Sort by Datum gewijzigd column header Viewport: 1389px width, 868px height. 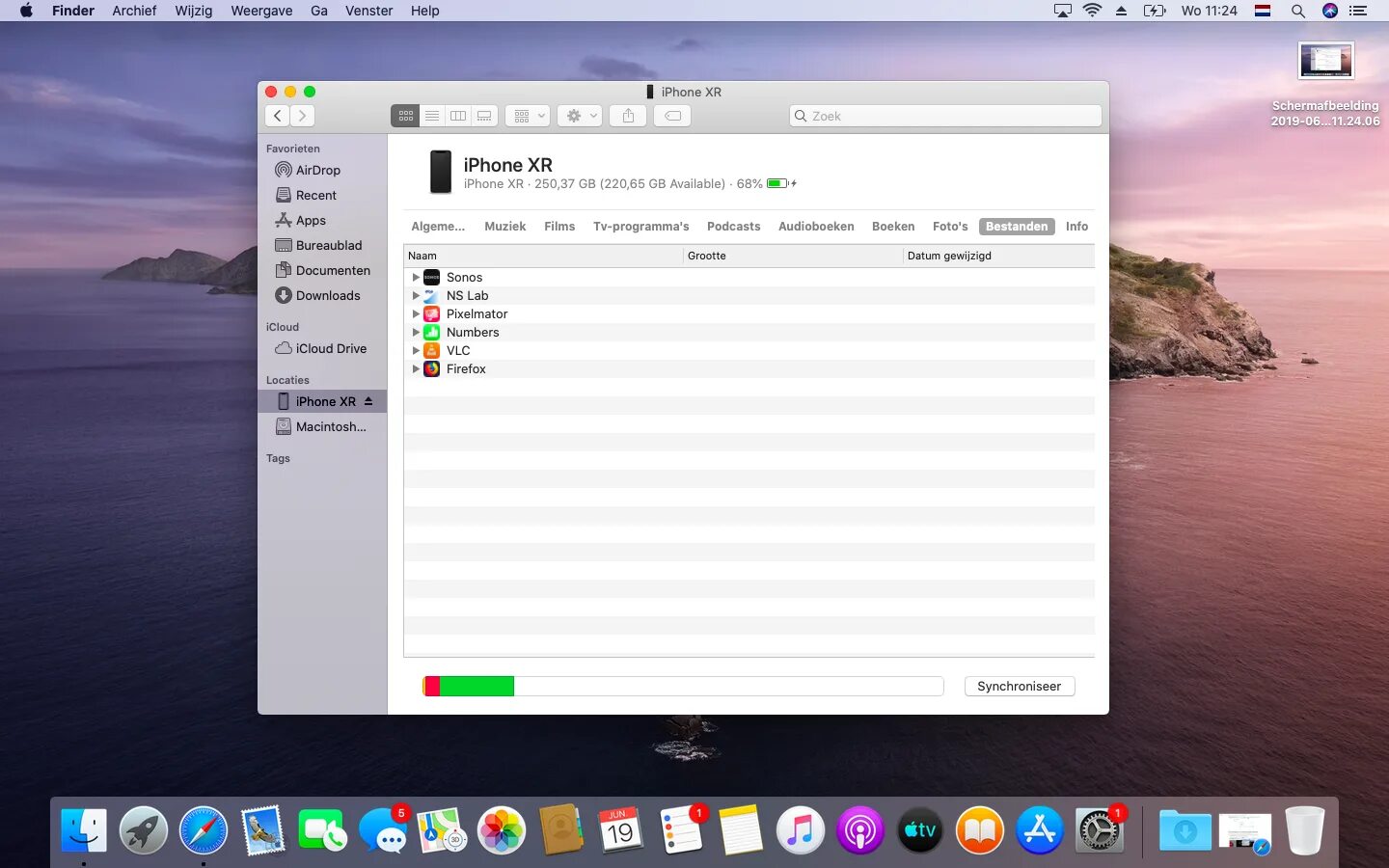point(999,256)
